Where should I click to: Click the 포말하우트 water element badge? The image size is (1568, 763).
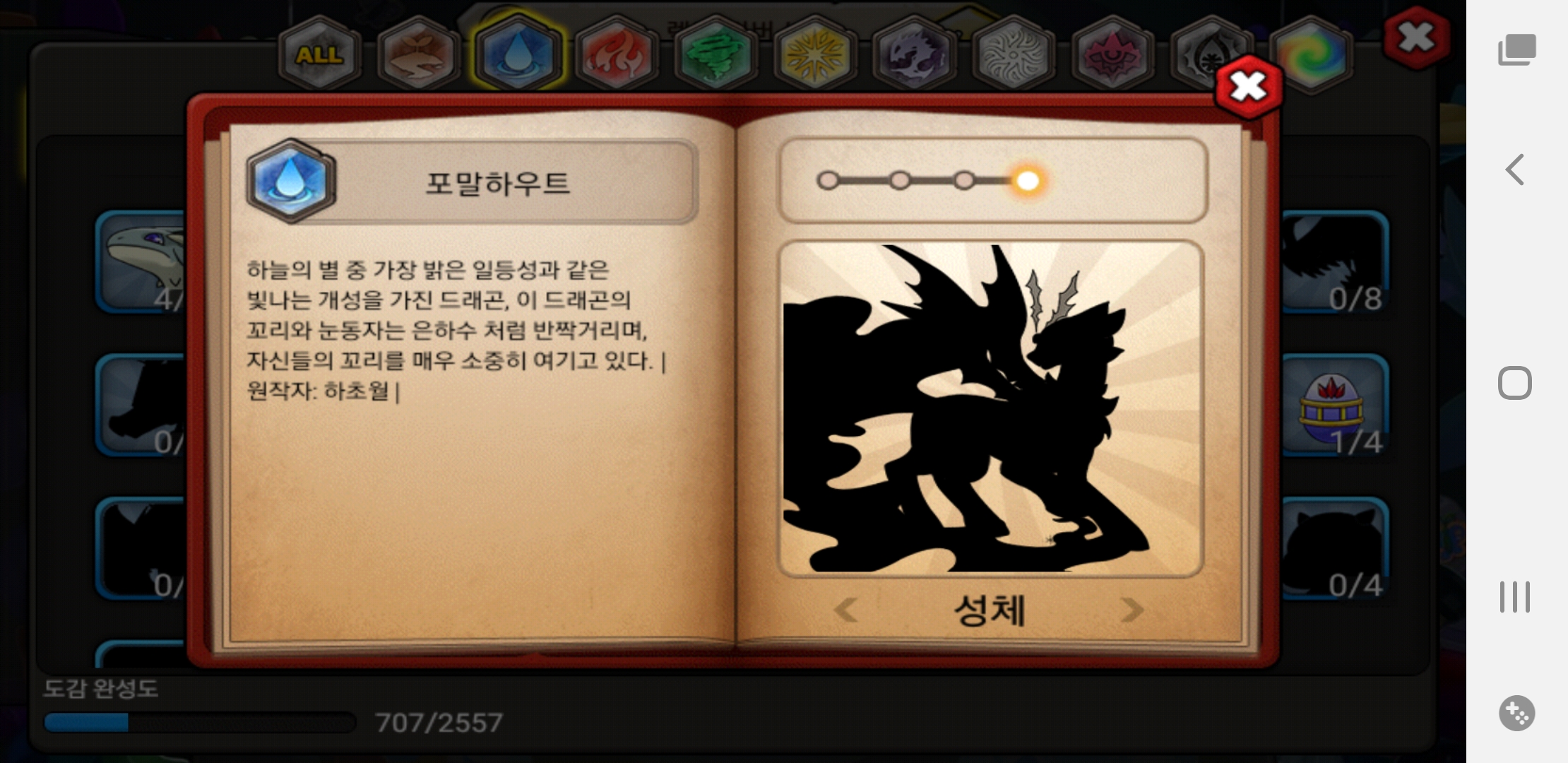click(290, 182)
